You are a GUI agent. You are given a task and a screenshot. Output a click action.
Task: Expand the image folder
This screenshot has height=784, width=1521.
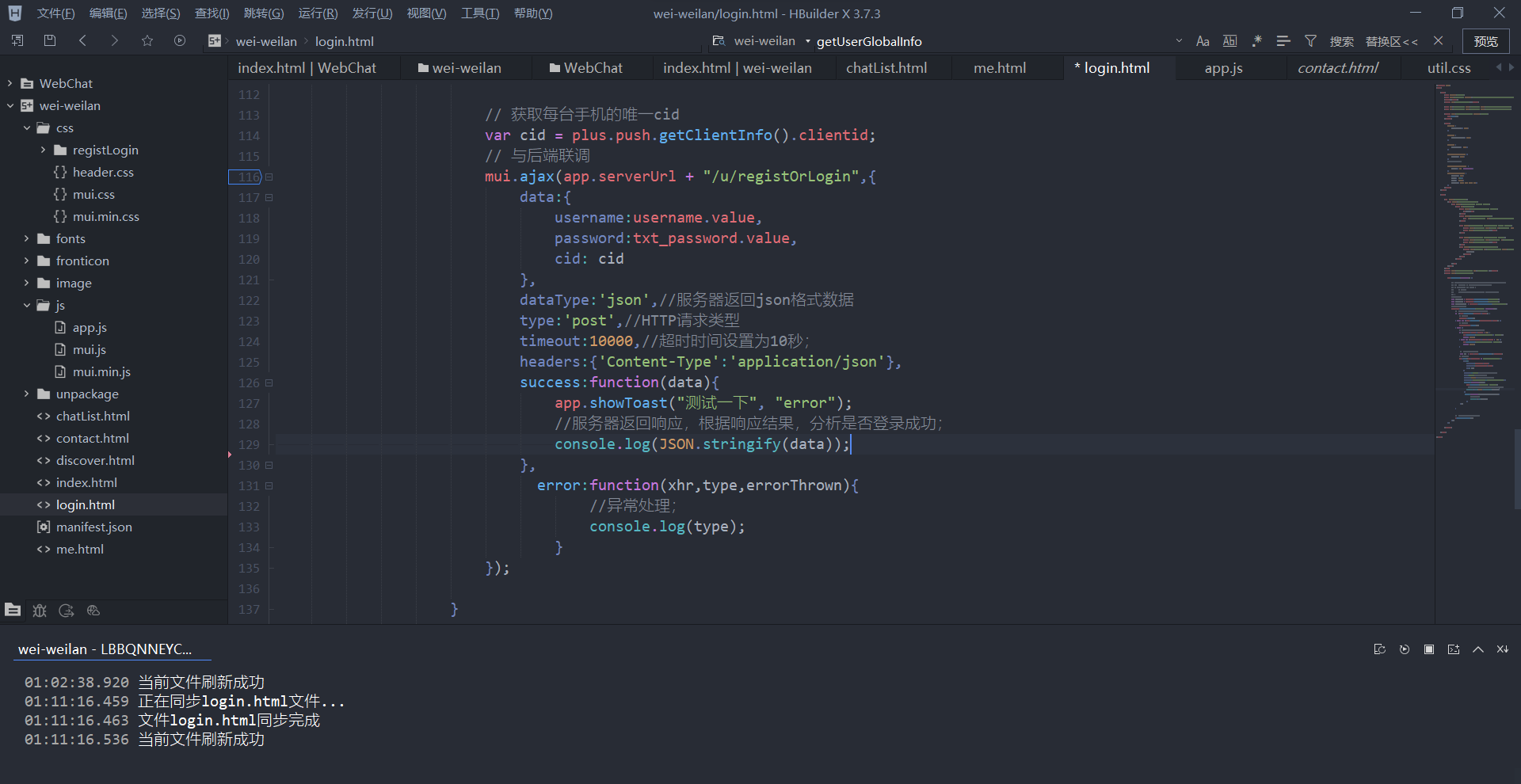click(x=27, y=283)
